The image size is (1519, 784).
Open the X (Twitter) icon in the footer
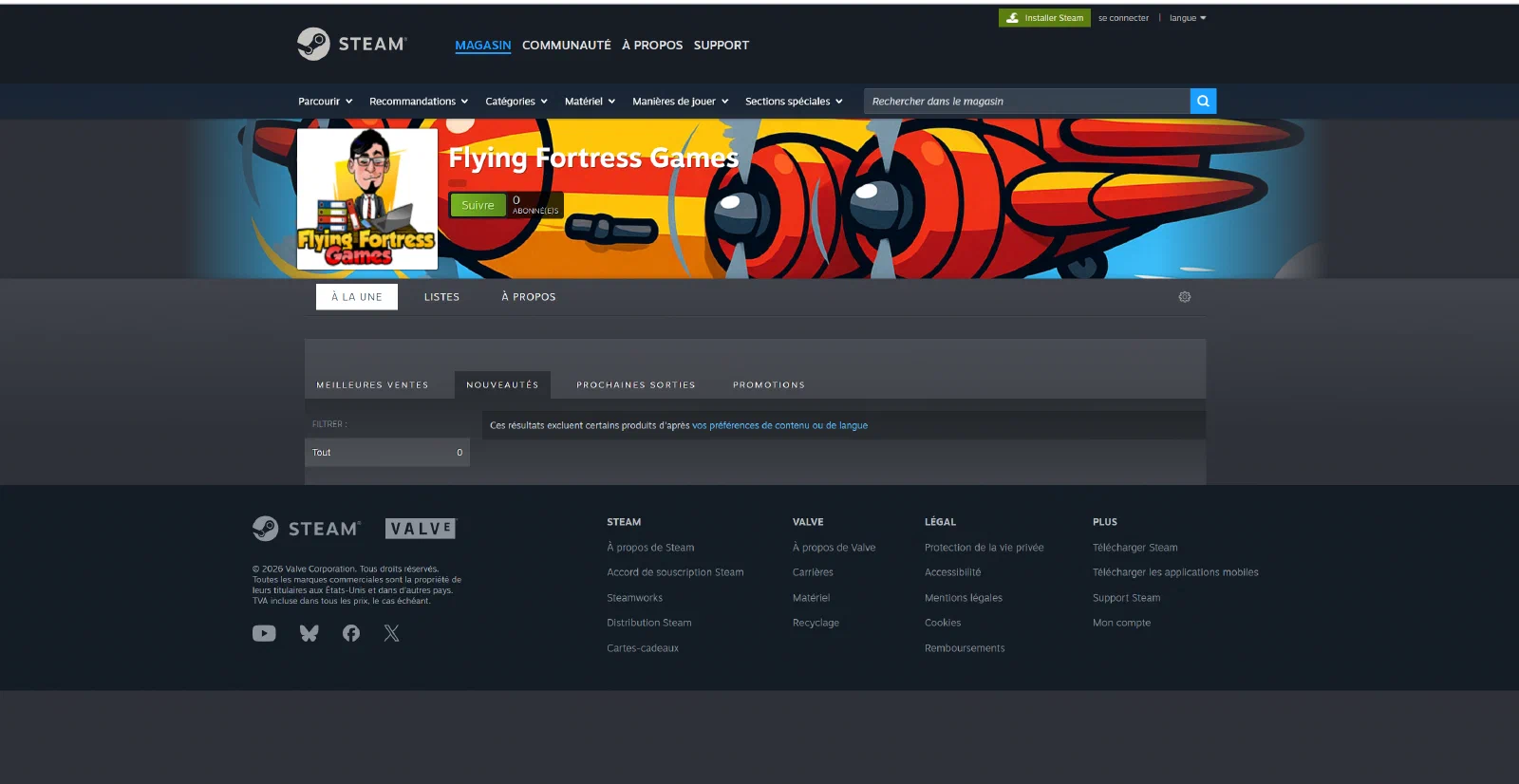(x=391, y=633)
